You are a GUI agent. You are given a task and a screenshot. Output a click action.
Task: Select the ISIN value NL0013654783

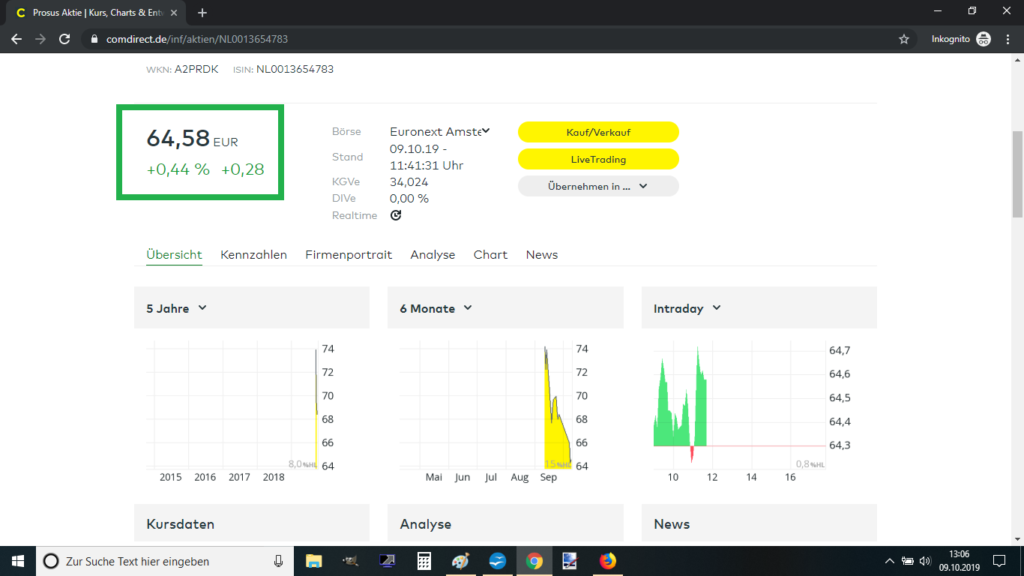[x=295, y=69]
